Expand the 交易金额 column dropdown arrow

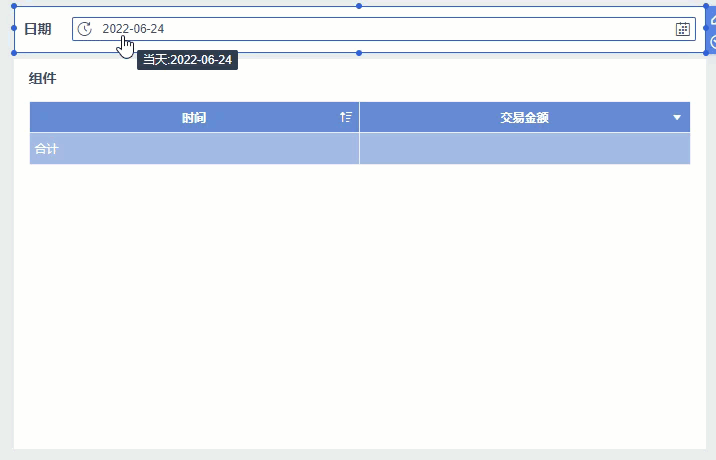pos(677,117)
